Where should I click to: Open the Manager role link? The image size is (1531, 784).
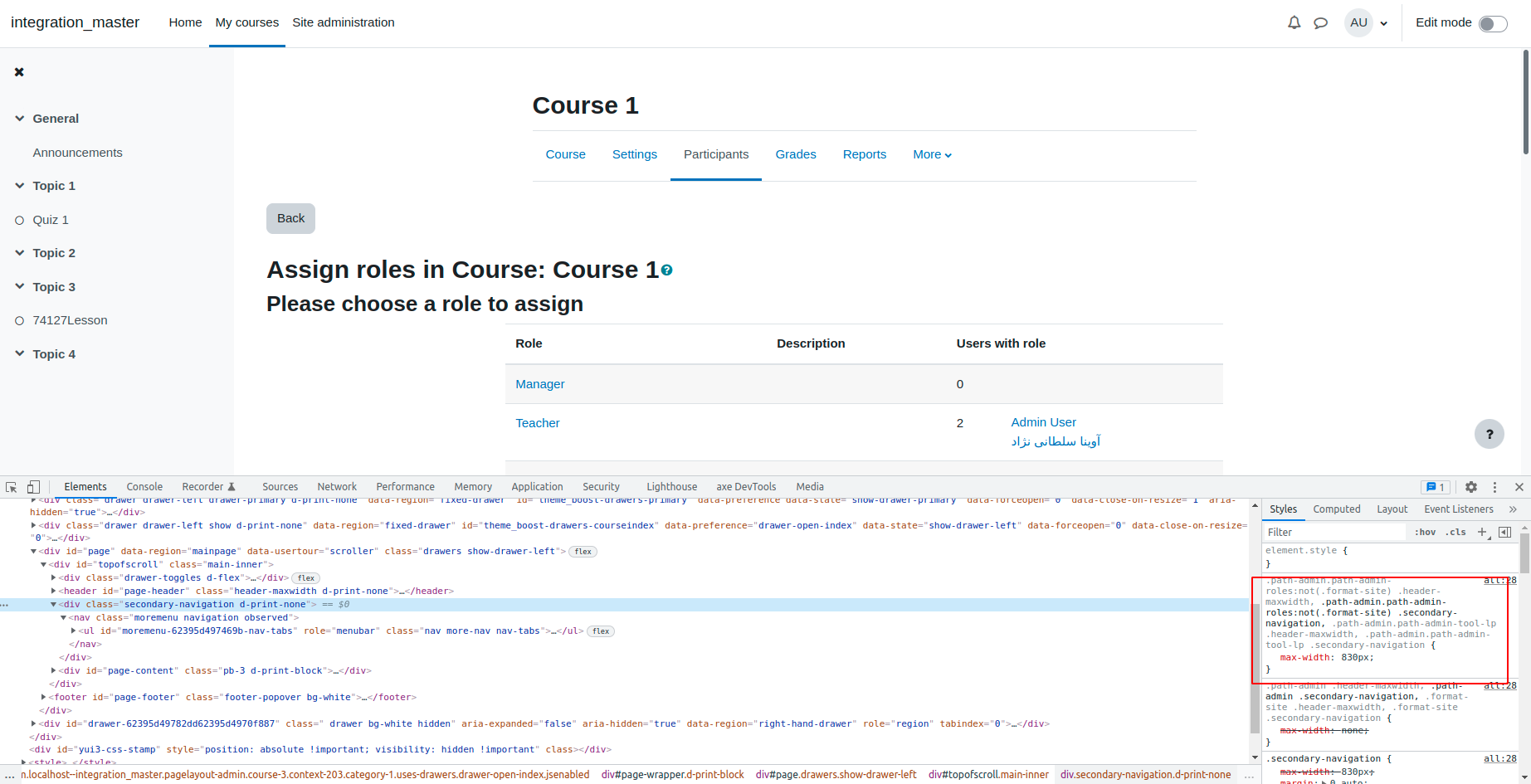pos(540,384)
